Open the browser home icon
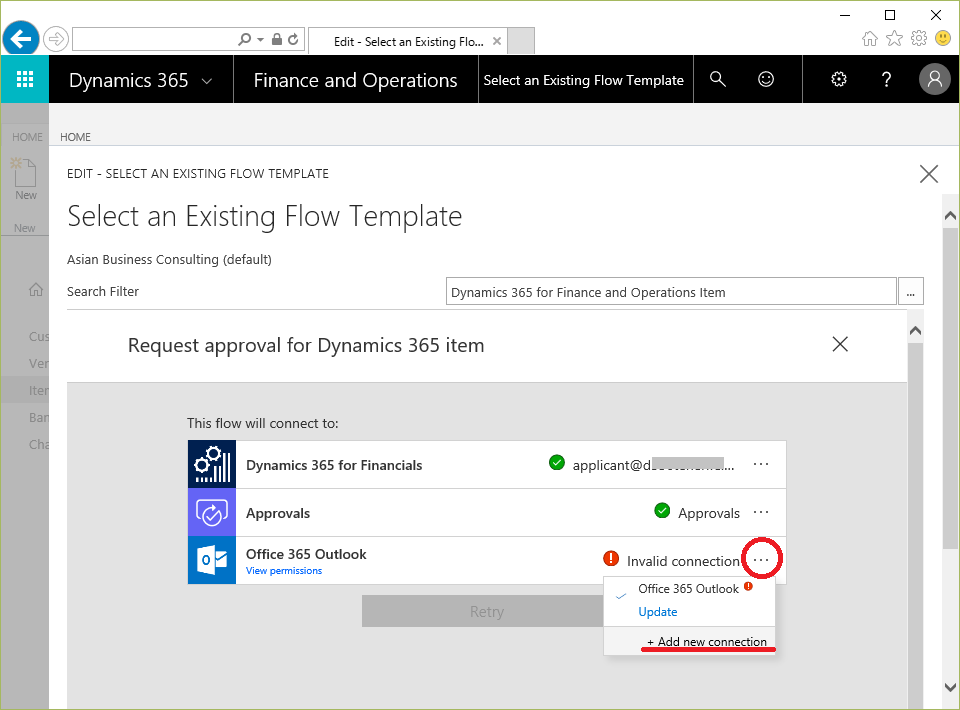This screenshot has height=710, width=960. click(x=869, y=39)
